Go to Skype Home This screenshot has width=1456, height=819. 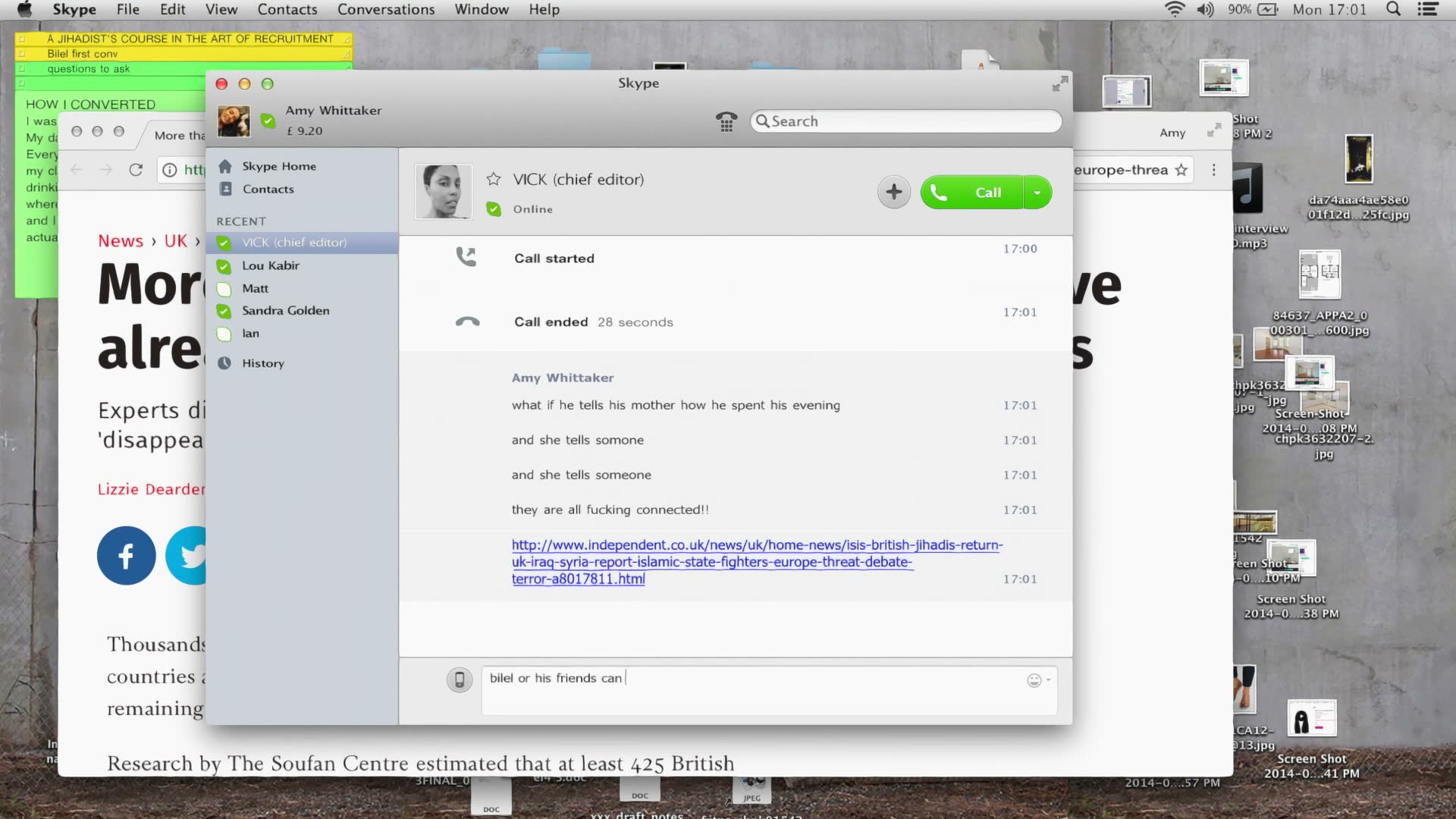point(279,166)
